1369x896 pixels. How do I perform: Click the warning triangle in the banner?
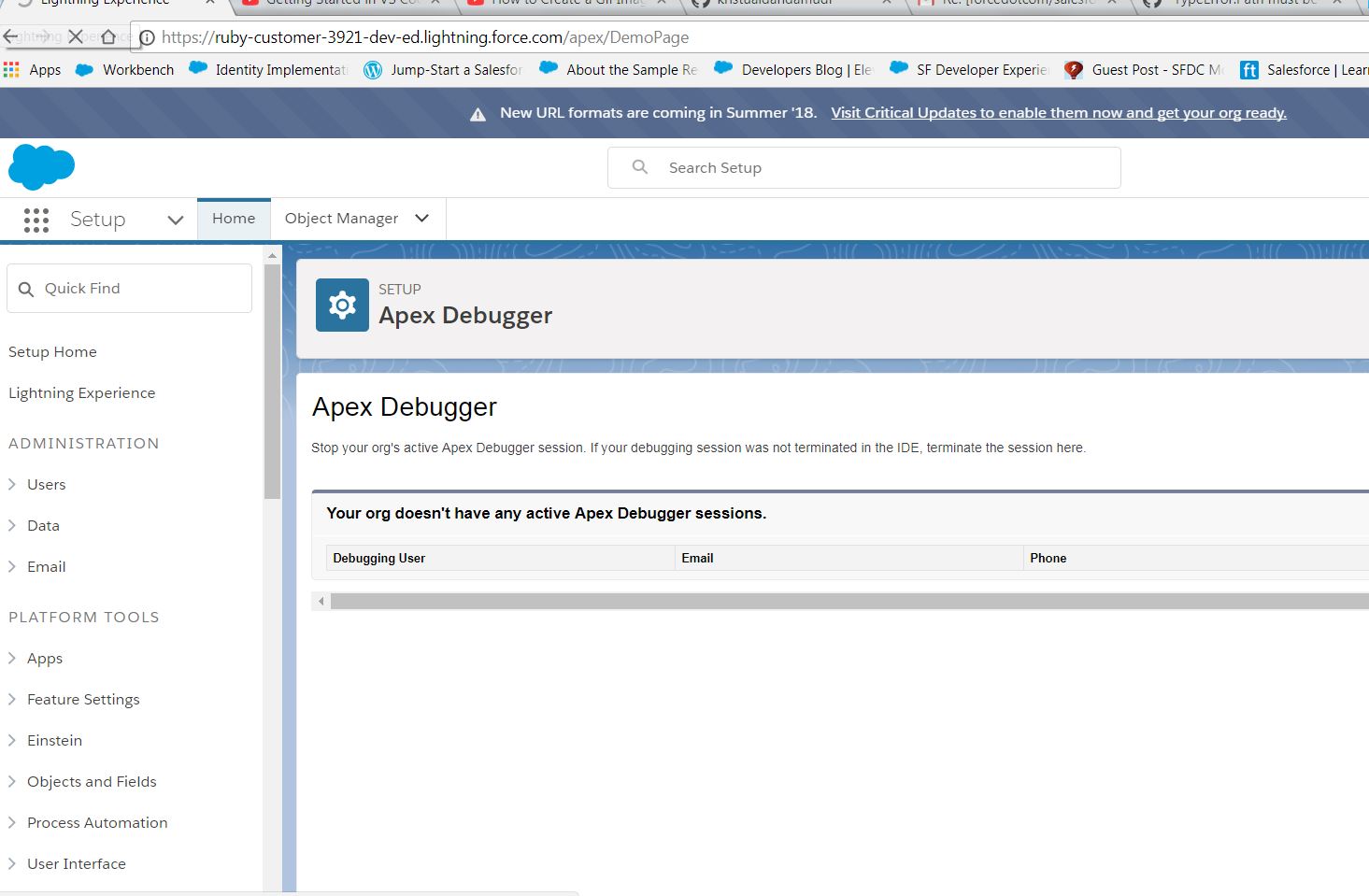pos(478,113)
